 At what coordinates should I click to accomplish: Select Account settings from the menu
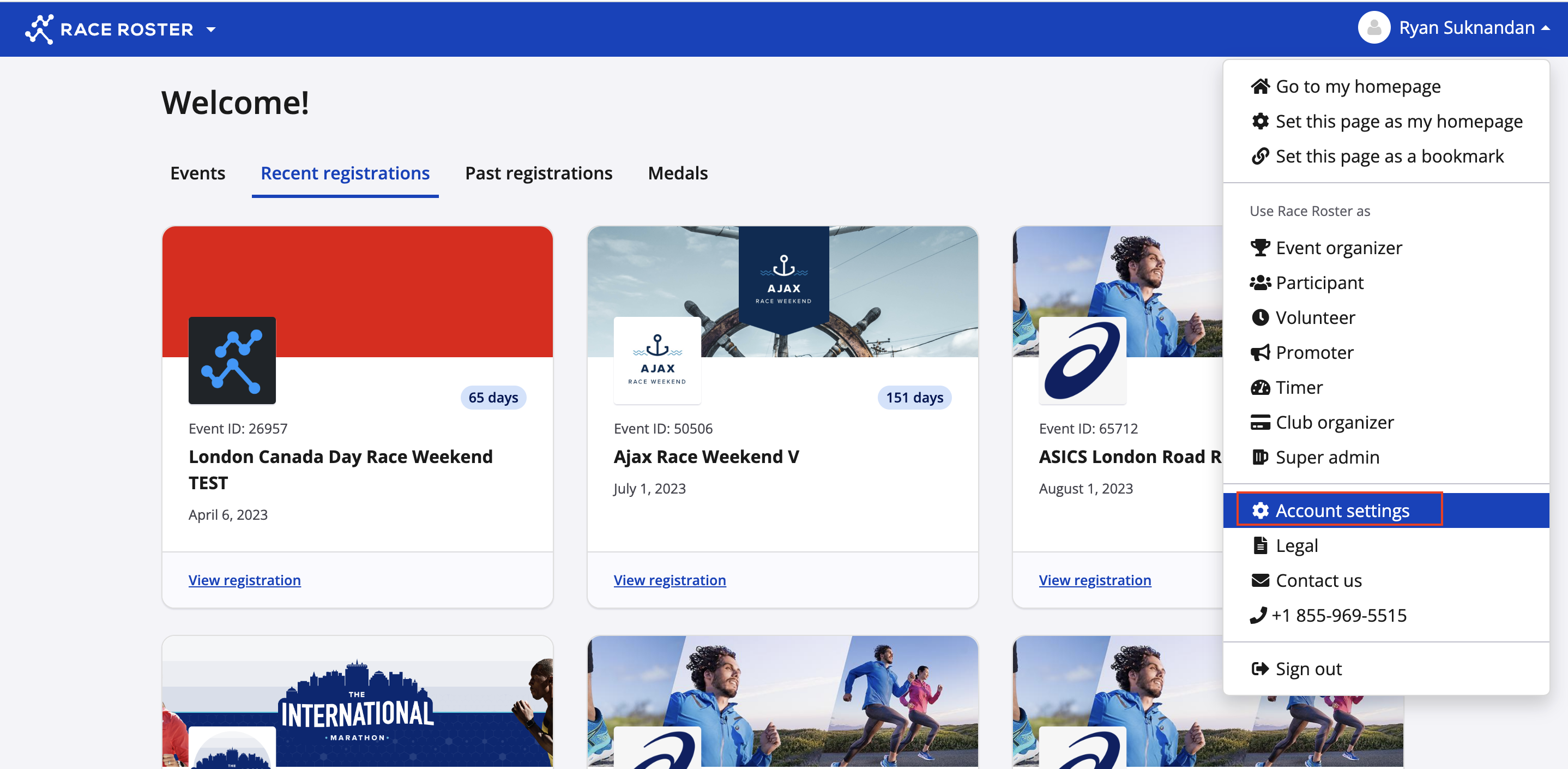tap(1342, 510)
